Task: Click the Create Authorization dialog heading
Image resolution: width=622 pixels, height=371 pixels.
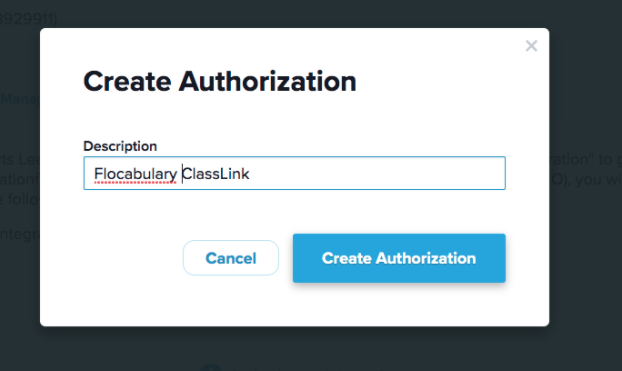Action: tap(220, 81)
